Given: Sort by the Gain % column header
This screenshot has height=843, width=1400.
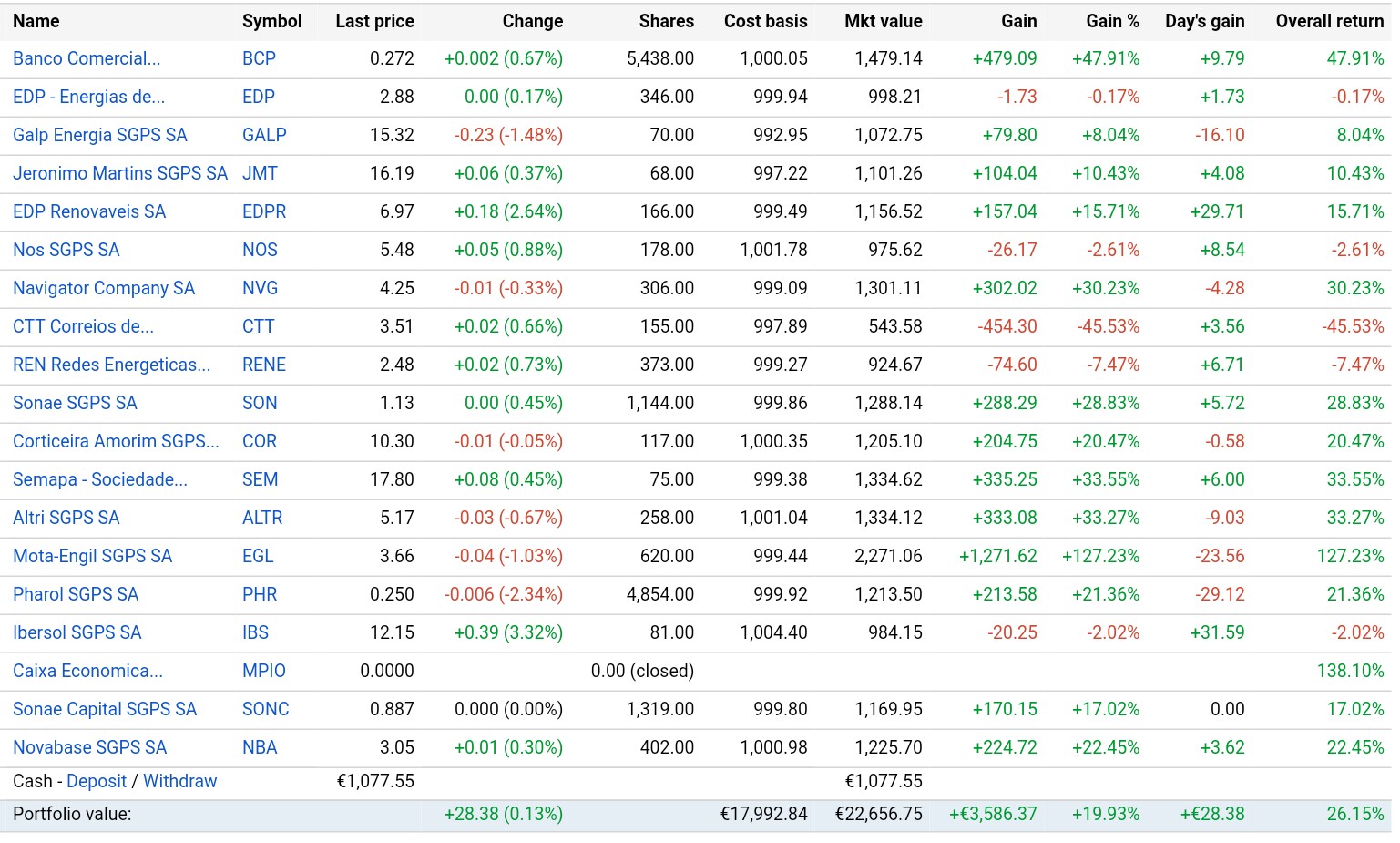Looking at the screenshot, I should click(1112, 21).
